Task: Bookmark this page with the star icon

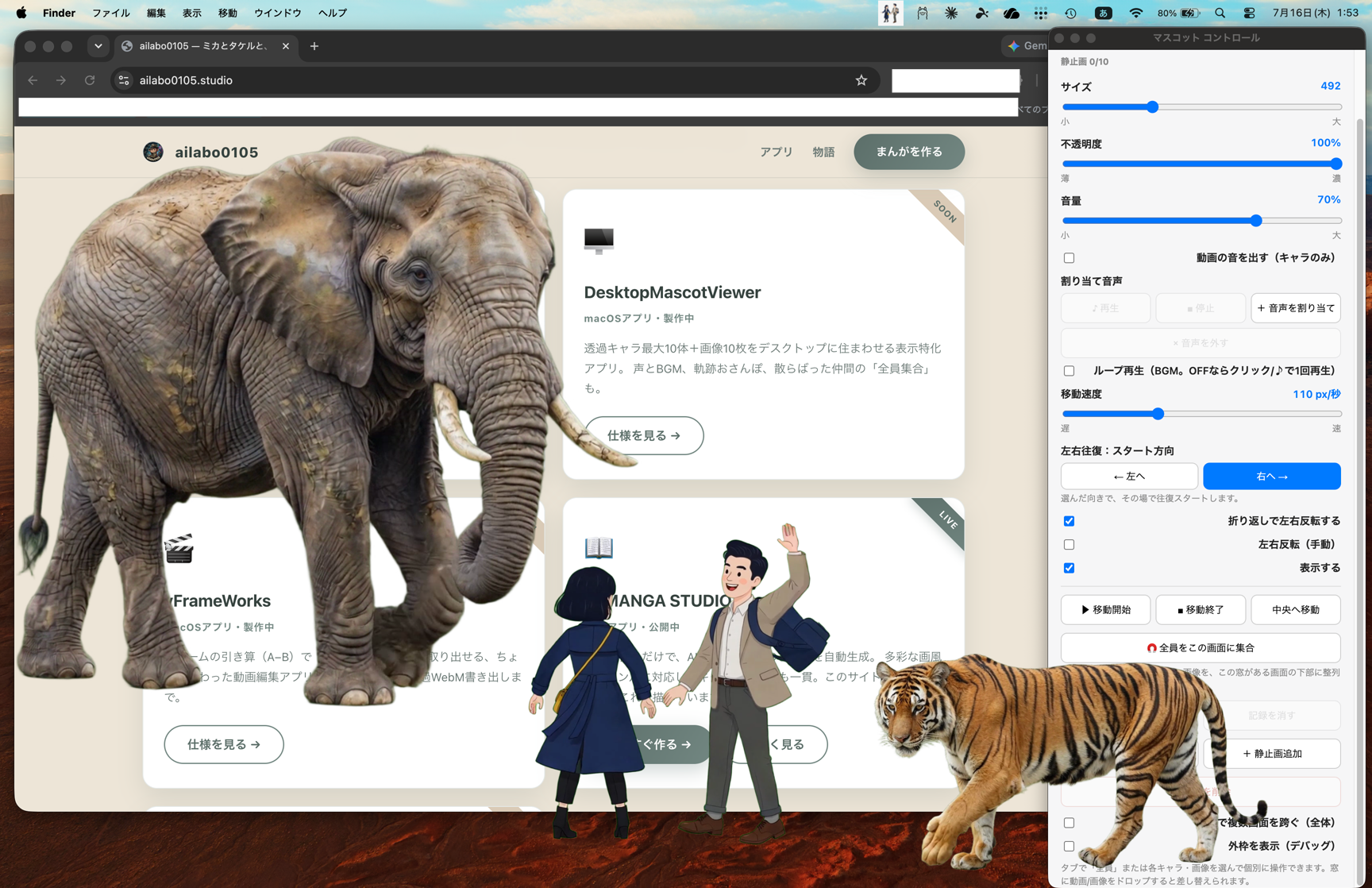Action: tap(861, 80)
